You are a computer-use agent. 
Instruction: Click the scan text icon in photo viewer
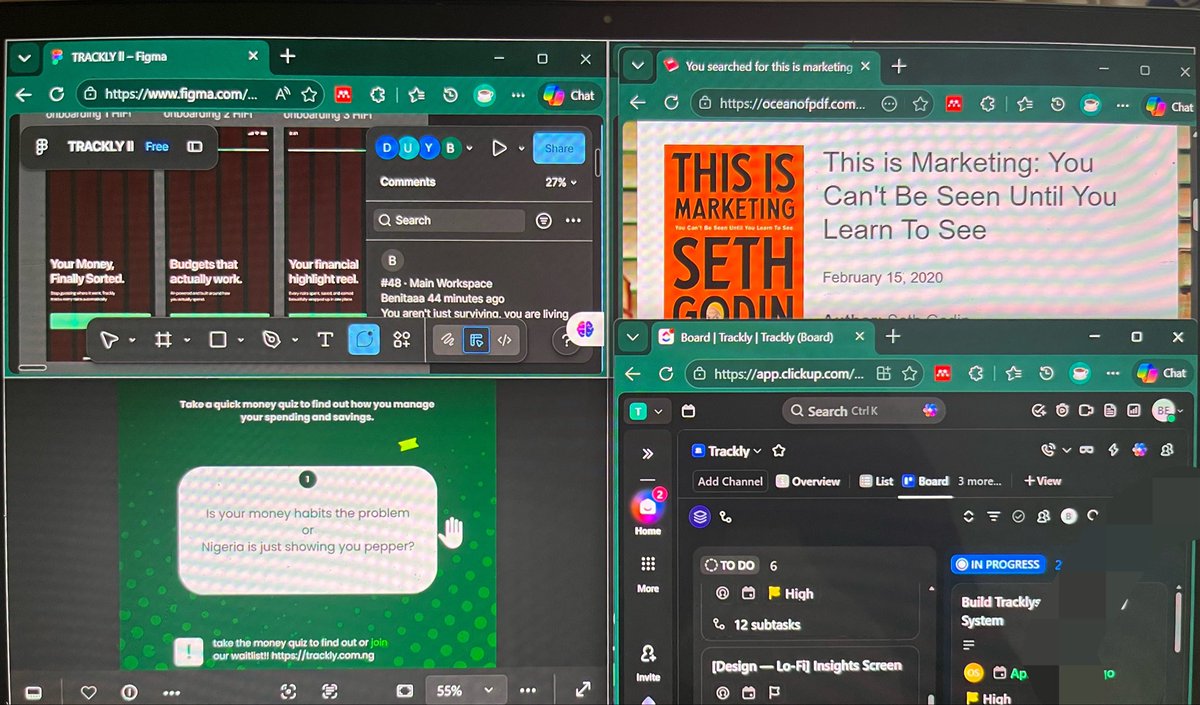click(x=330, y=691)
